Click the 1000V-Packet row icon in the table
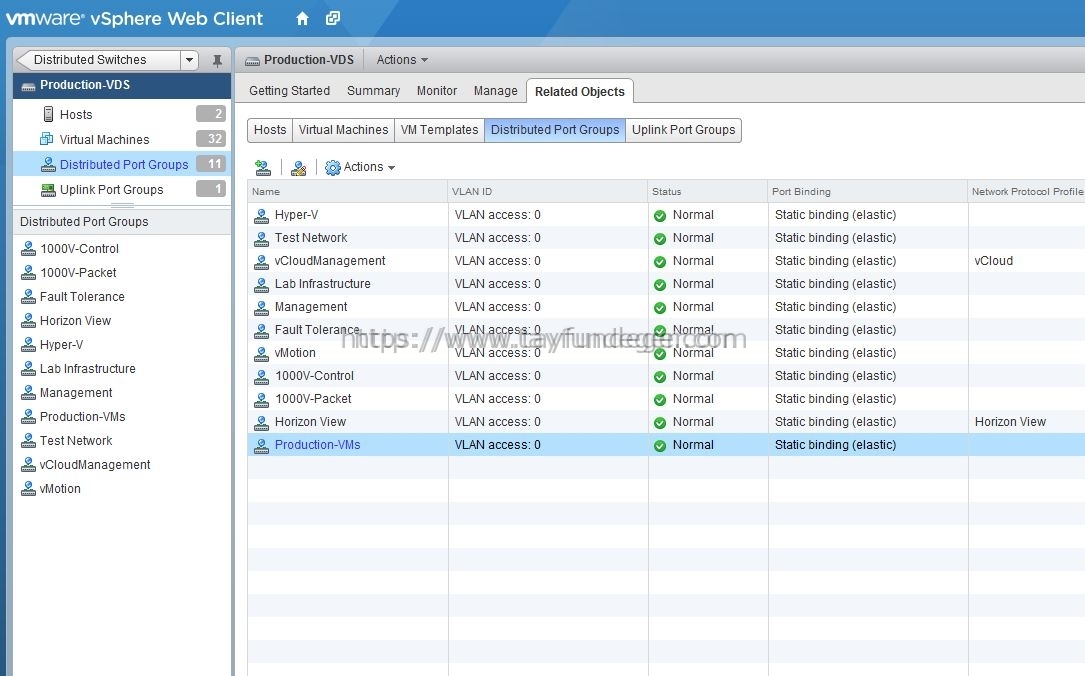The image size is (1085, 676). [x=262, y=399]
